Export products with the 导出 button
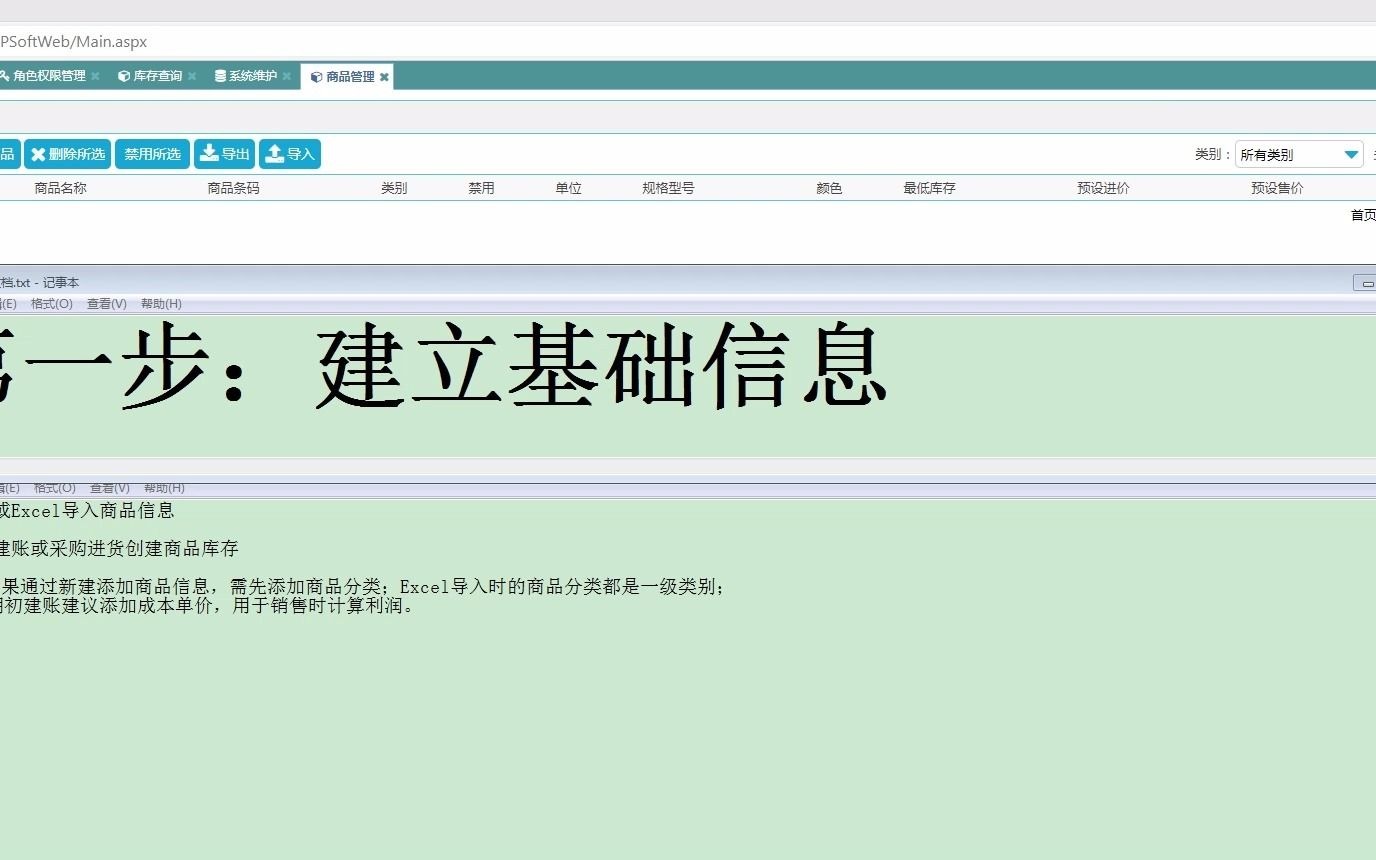The width and height of the screenshot is (1376, 860). 224,154
